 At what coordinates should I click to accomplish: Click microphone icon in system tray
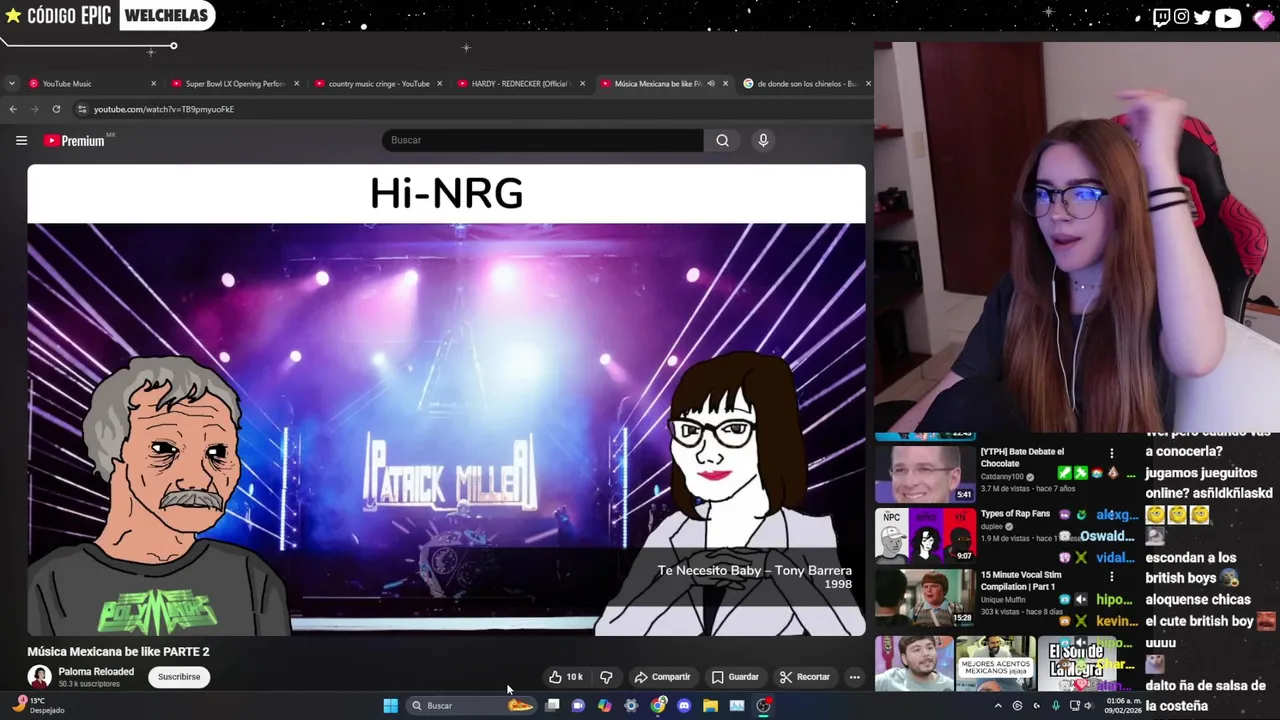1055,706
